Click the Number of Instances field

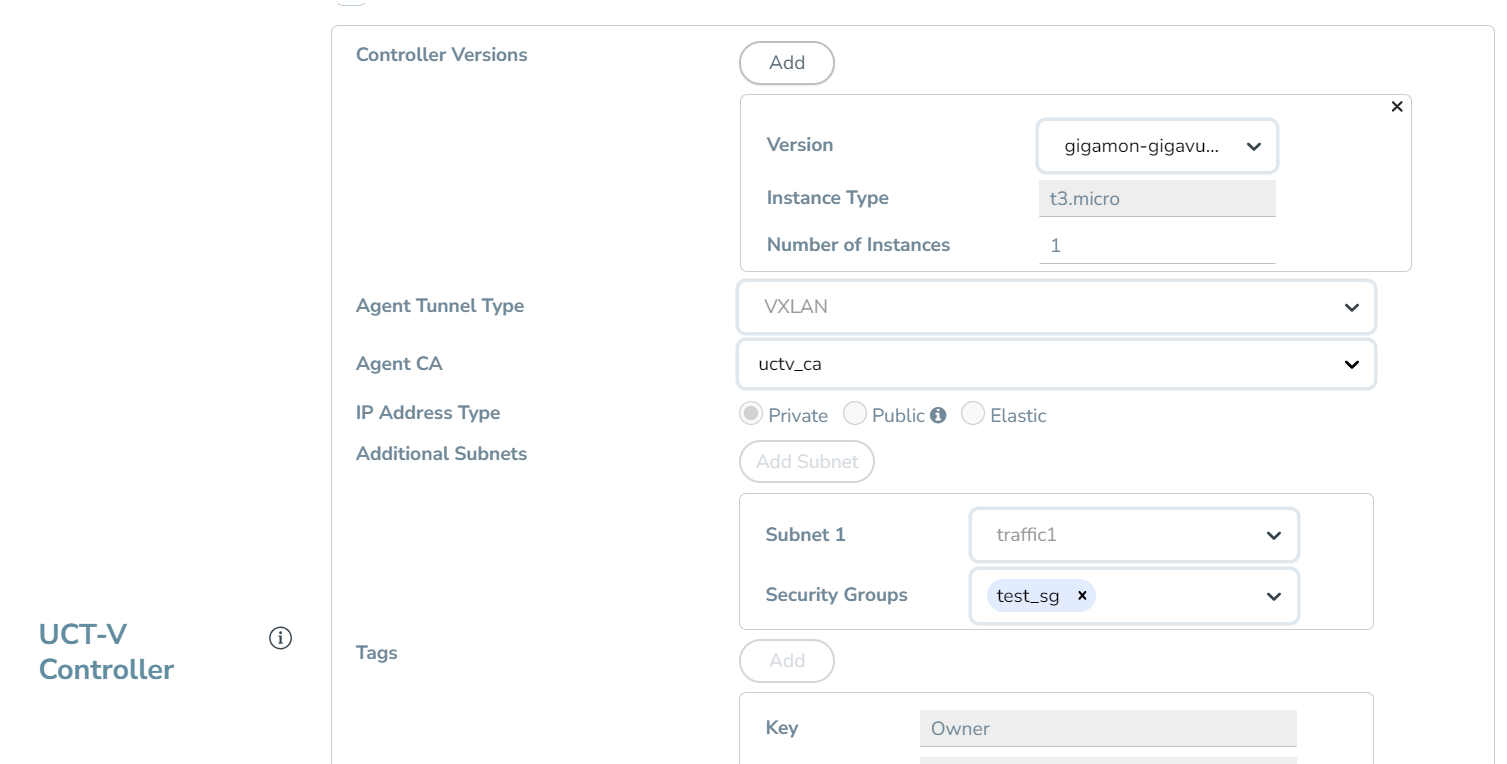coord(1157,245)
